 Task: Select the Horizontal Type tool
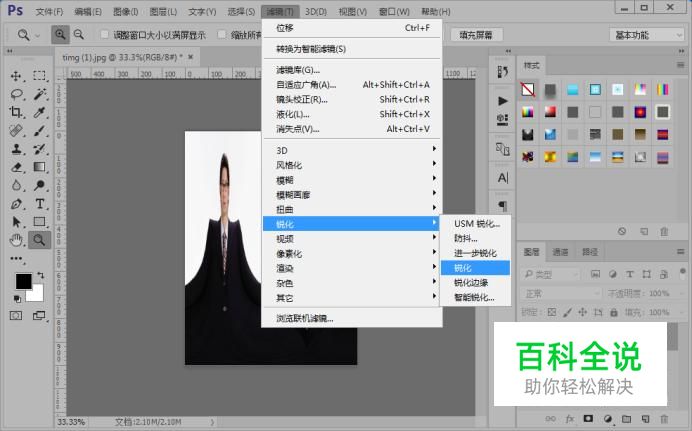pyautogui.click(x=40, y=204)
